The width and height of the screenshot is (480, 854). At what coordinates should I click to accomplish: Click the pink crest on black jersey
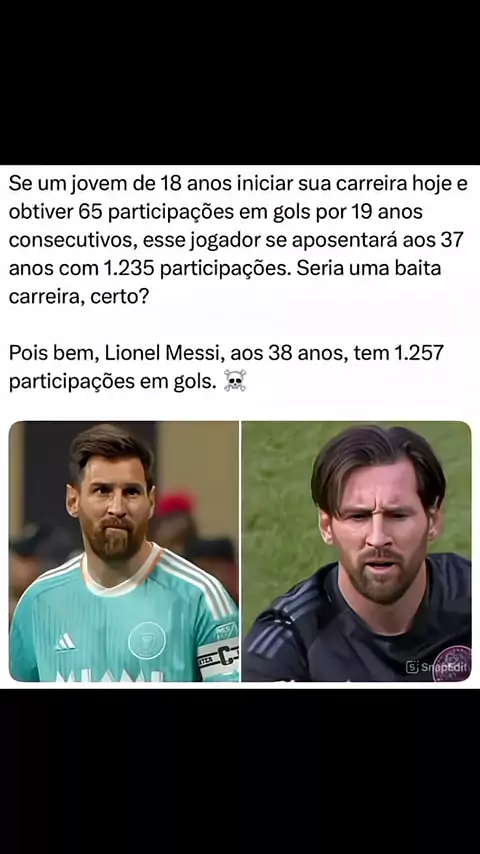[452, 663]
